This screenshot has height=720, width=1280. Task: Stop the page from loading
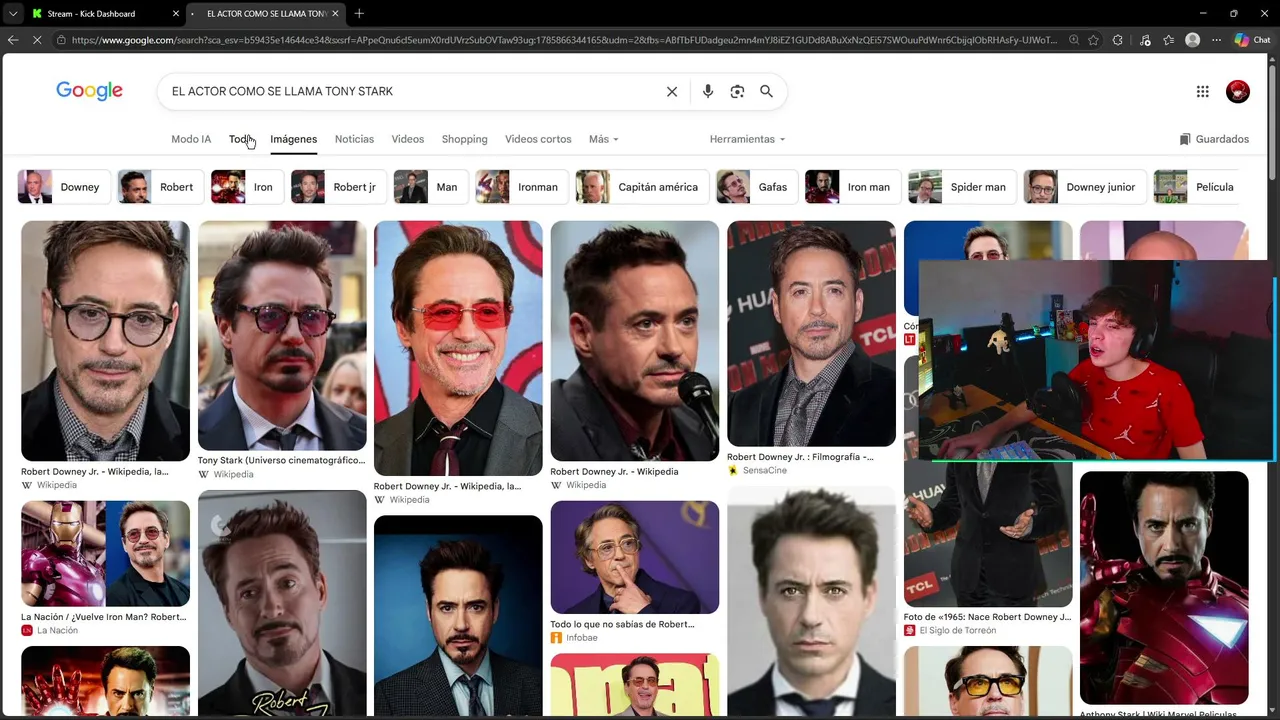click(38, 40)
